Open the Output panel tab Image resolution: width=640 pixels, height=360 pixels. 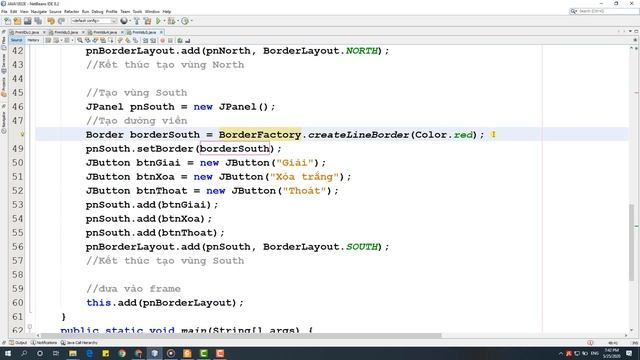coord(18,342)
